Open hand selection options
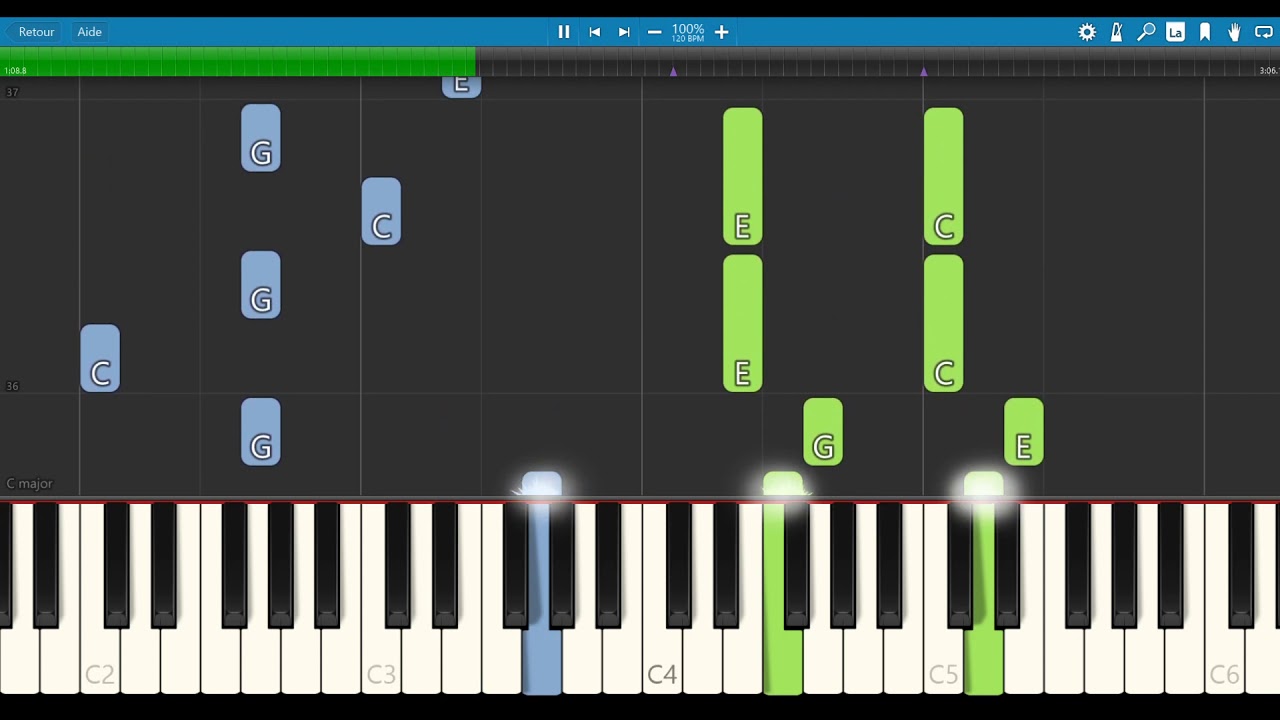1280x720 pixels. (1234, 32)
